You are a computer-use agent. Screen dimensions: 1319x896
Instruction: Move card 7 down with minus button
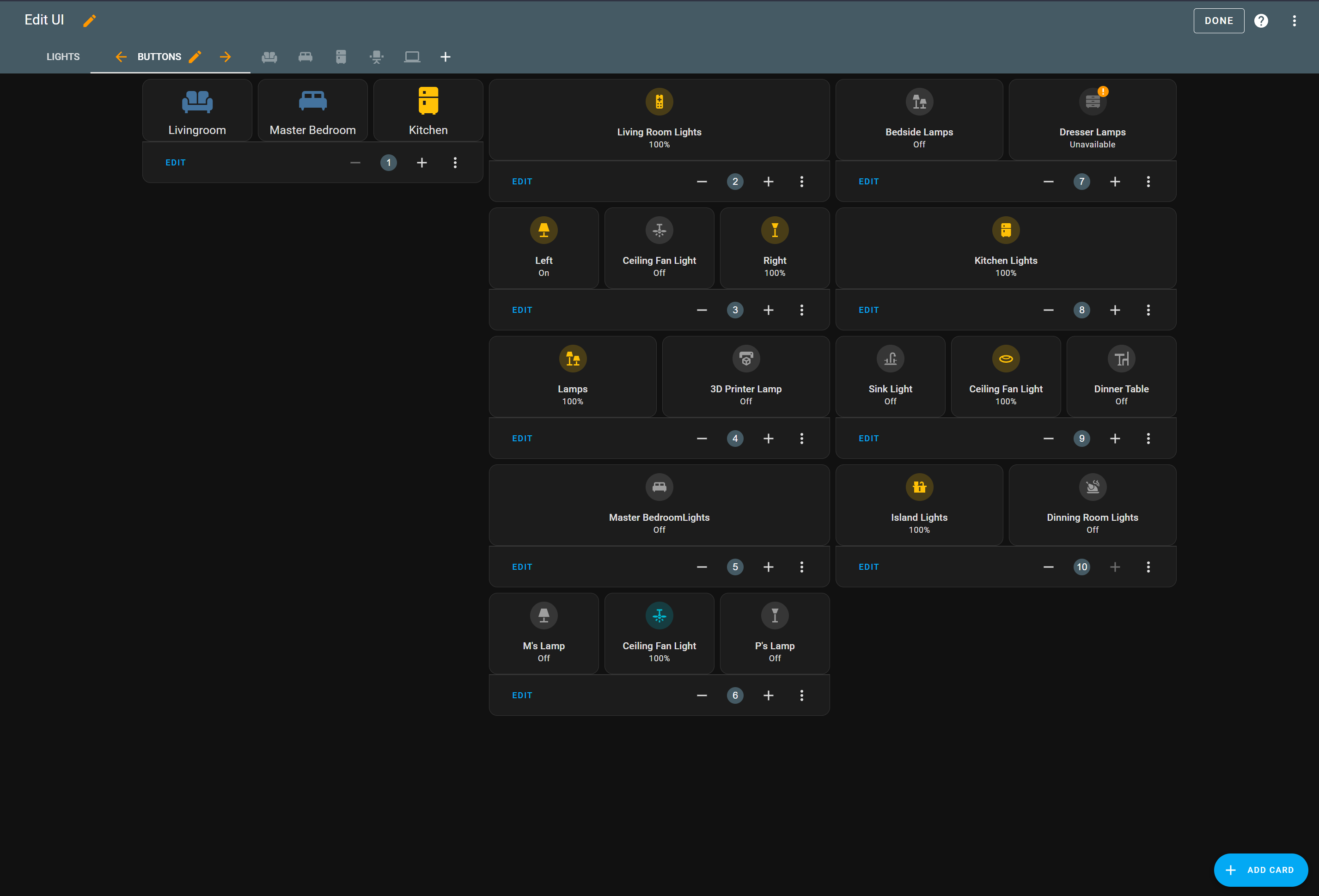pyautogui.click(x=1048, y=182)
